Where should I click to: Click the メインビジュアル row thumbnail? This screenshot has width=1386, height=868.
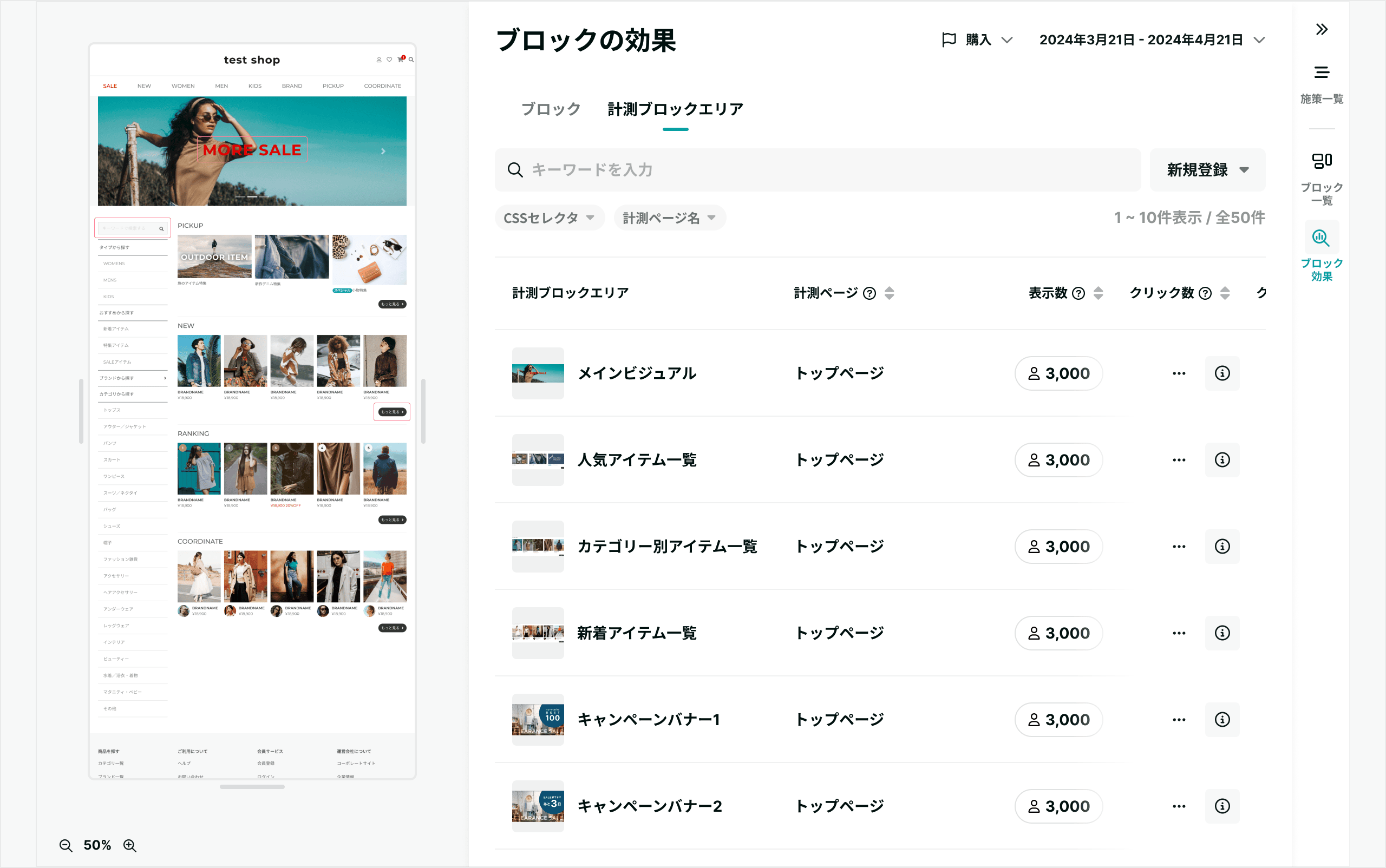coord(538,373)
